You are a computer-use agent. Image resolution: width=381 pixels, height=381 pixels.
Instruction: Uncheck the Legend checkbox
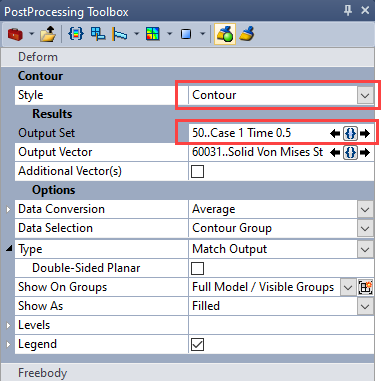tap(197, 345)
